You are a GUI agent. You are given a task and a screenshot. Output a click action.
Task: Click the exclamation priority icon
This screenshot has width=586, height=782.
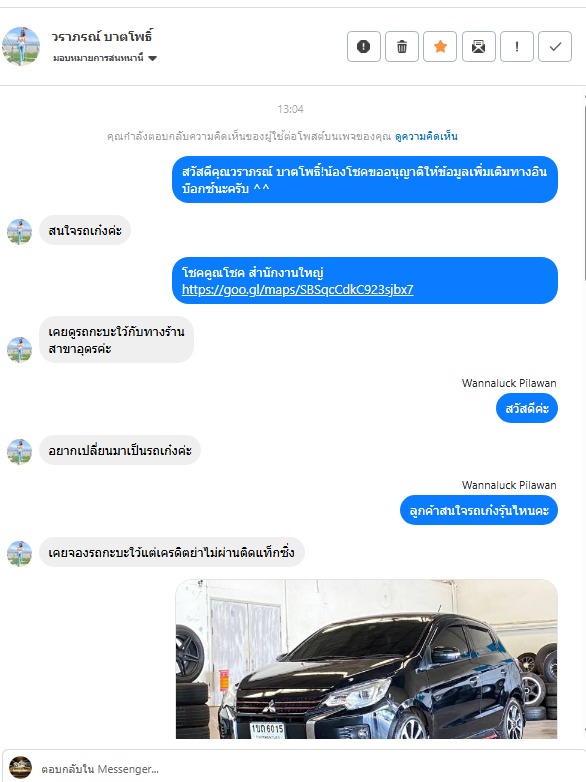517,46
